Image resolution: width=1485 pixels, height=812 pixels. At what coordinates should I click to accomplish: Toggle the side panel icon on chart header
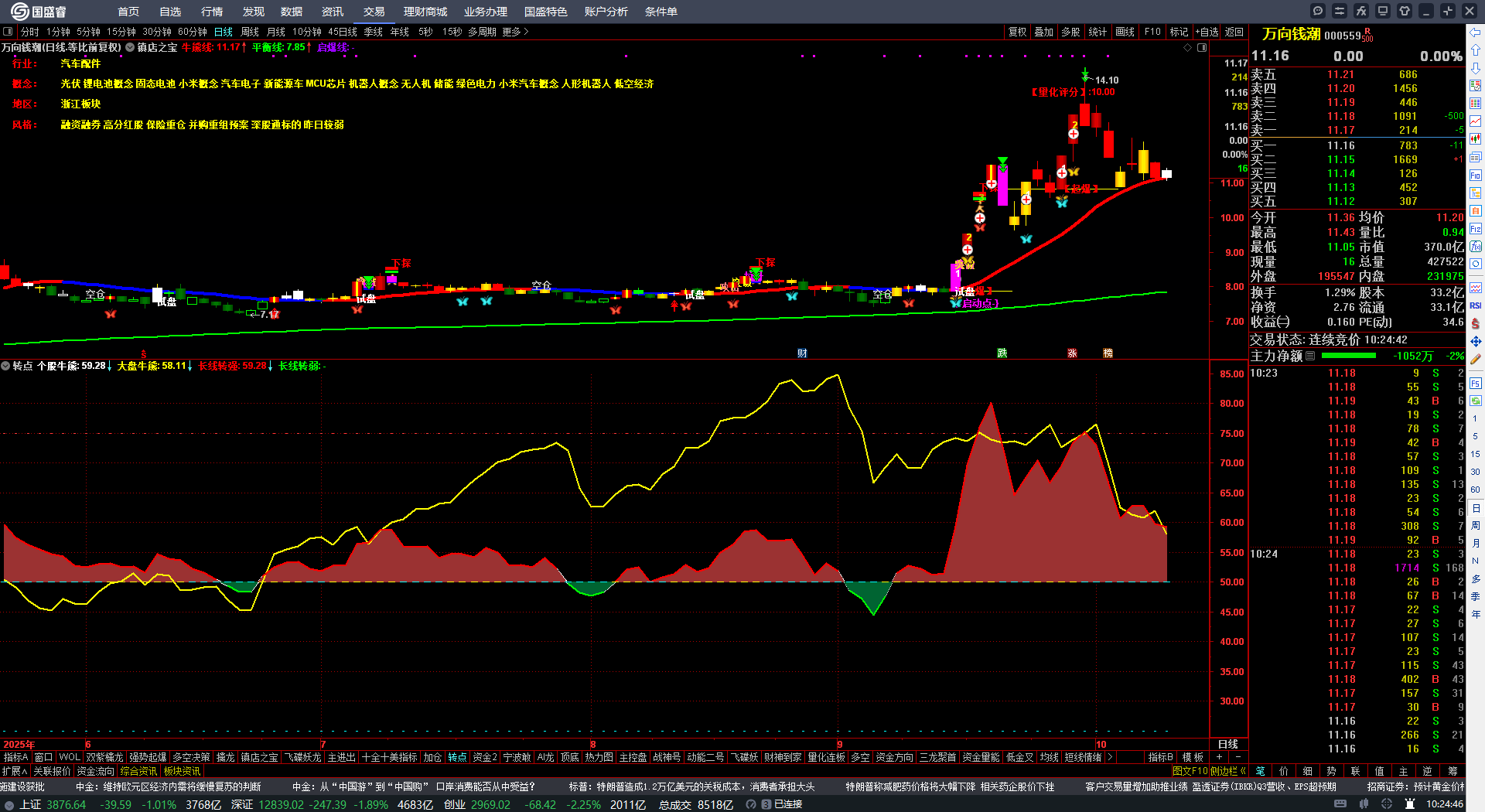1202,48
